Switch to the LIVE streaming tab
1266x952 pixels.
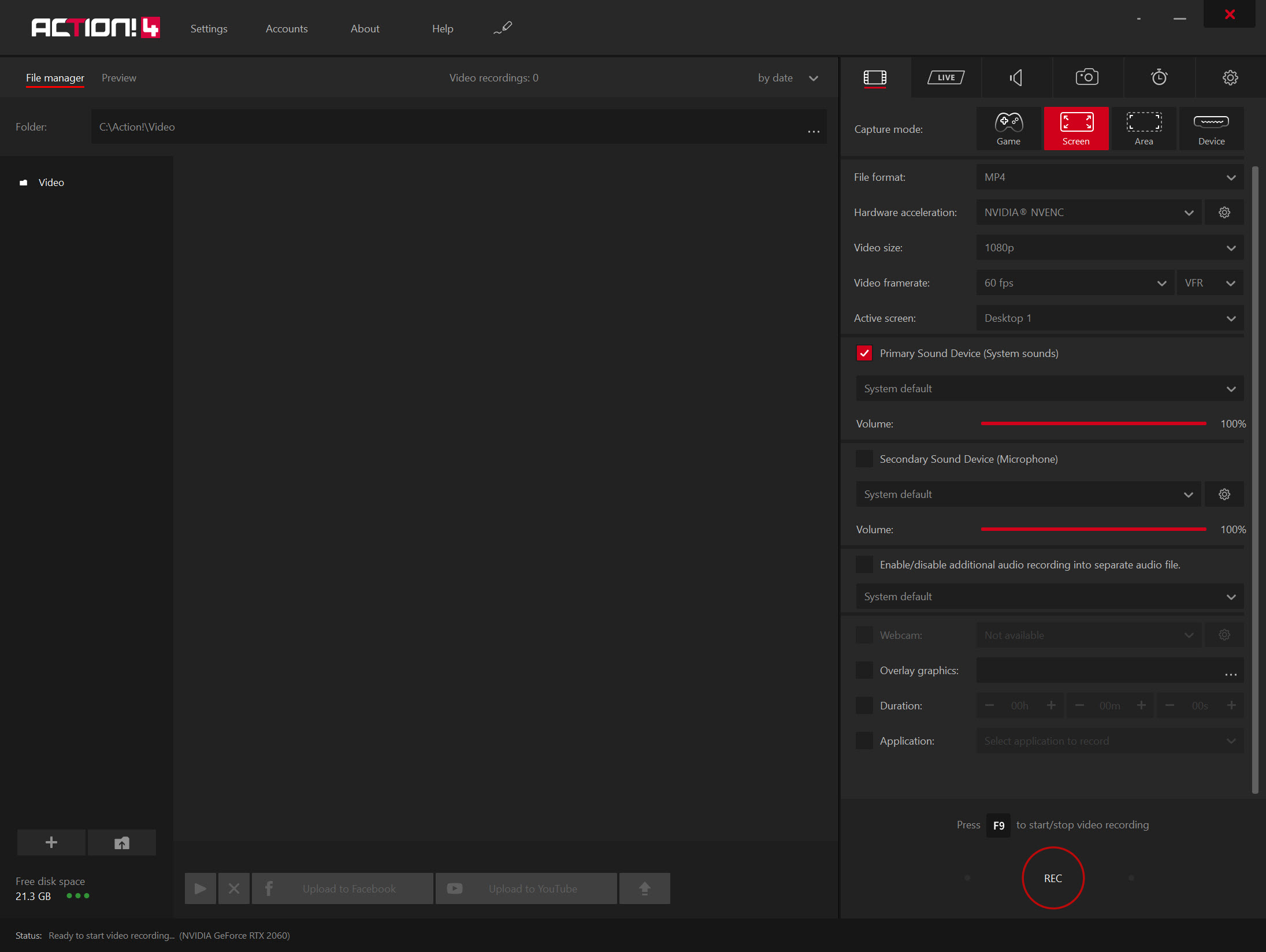(946, 77)
